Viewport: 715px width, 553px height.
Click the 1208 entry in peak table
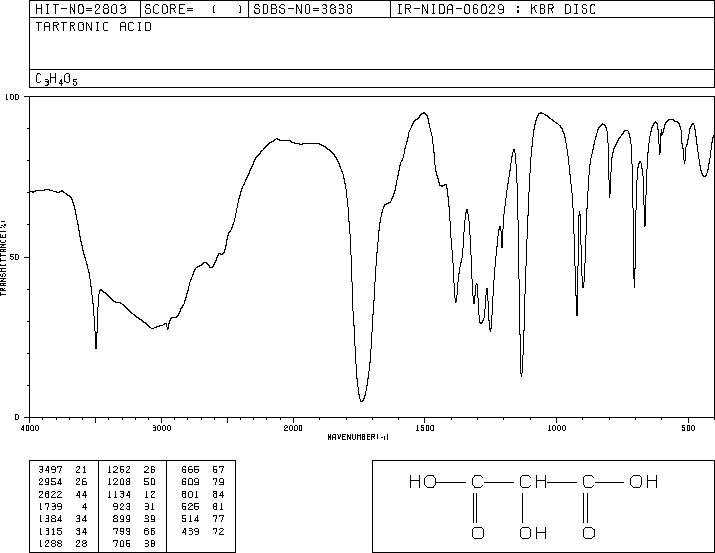(119, 482)
